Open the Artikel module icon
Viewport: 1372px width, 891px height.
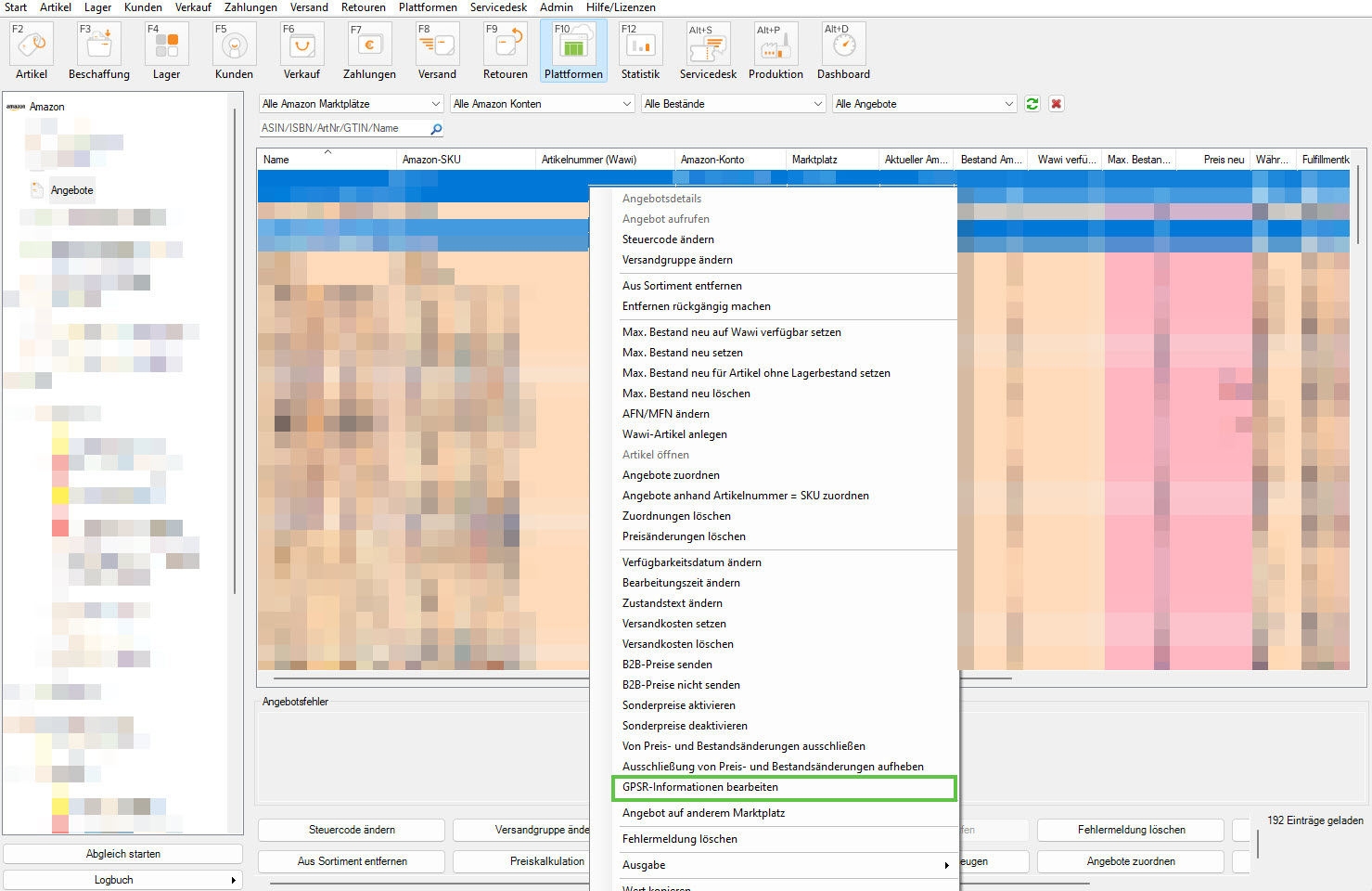(x=31, y=45)
